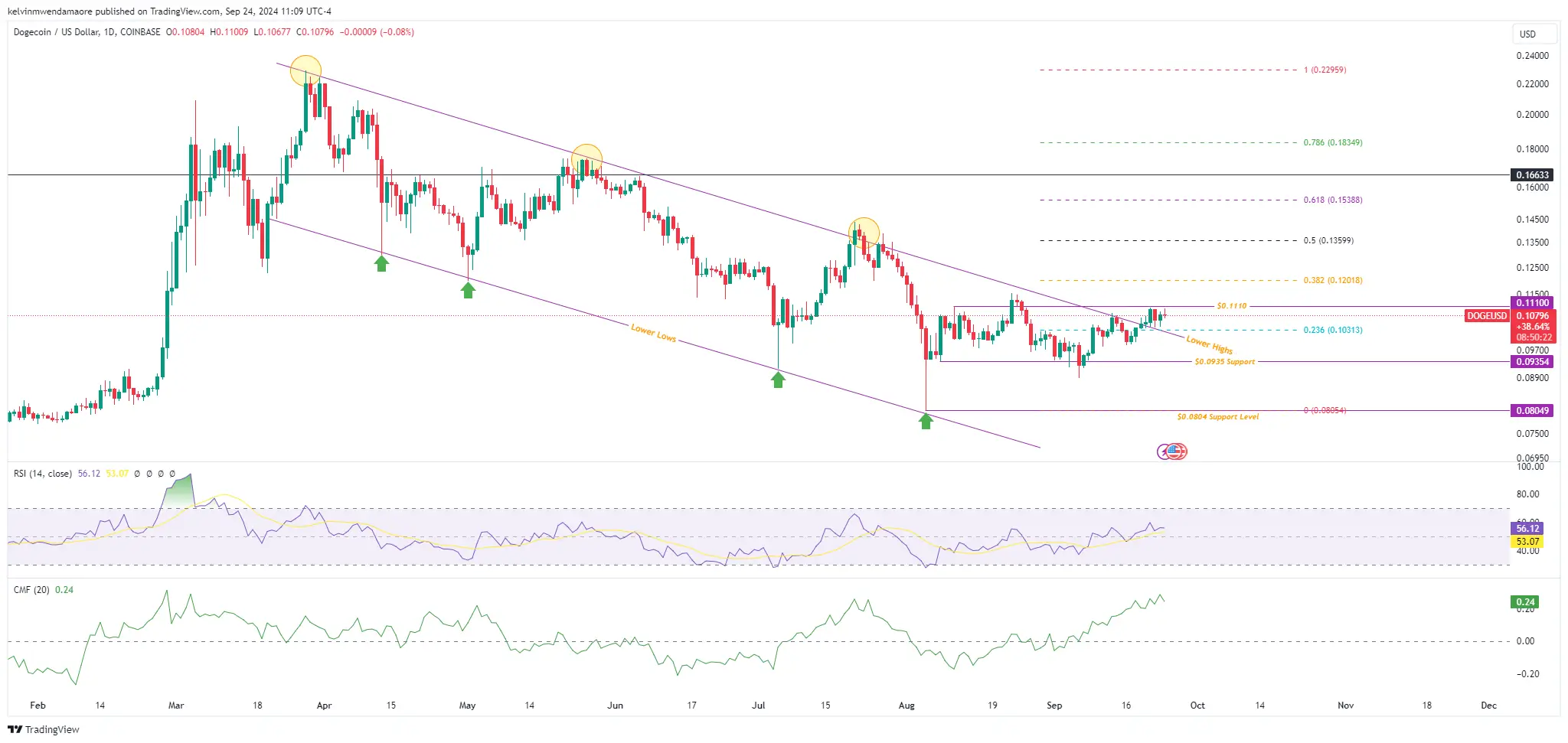Click the $0.0935 Support annotation
Viewport: 1568px width, 743px height.
[1224, 362]
